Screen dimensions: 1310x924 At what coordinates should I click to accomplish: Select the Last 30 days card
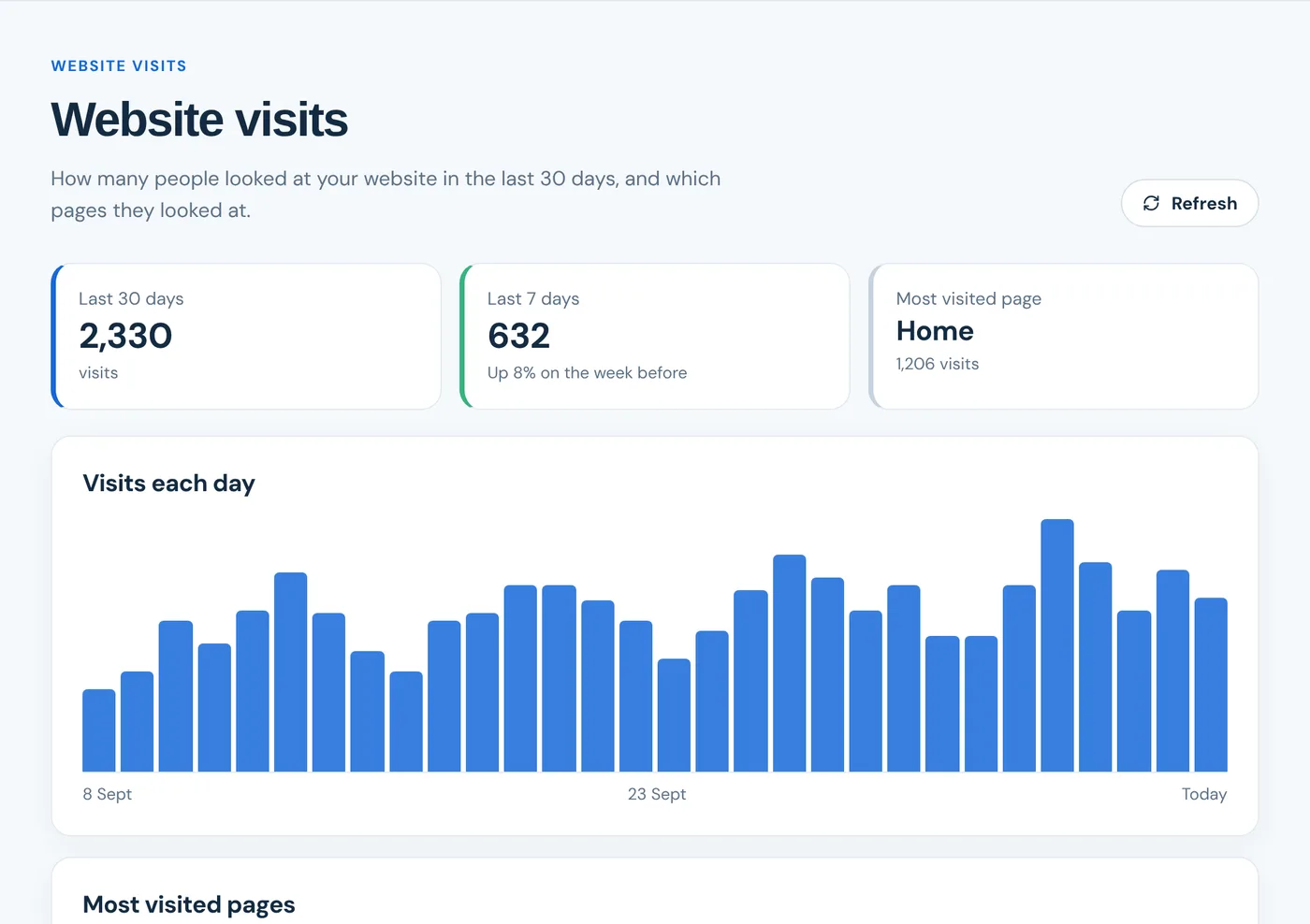click(246, 336)
